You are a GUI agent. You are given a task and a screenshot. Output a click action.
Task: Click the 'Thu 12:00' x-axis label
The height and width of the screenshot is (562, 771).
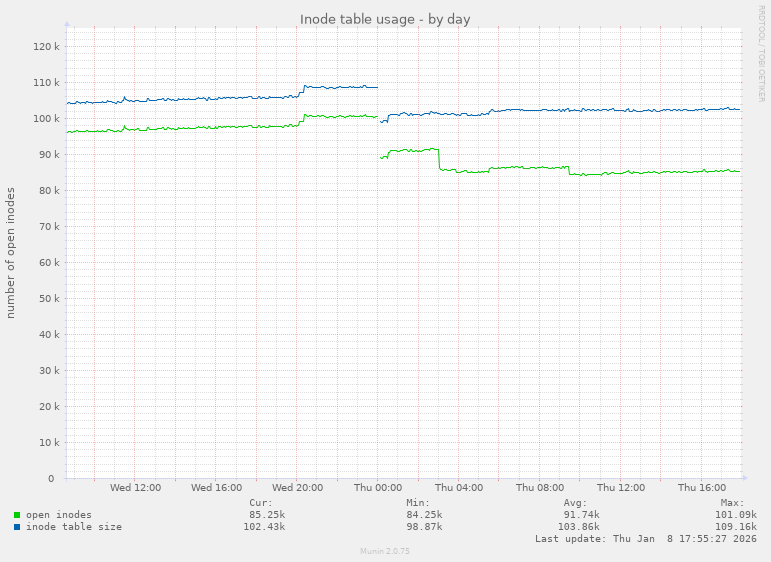(621, 488)
